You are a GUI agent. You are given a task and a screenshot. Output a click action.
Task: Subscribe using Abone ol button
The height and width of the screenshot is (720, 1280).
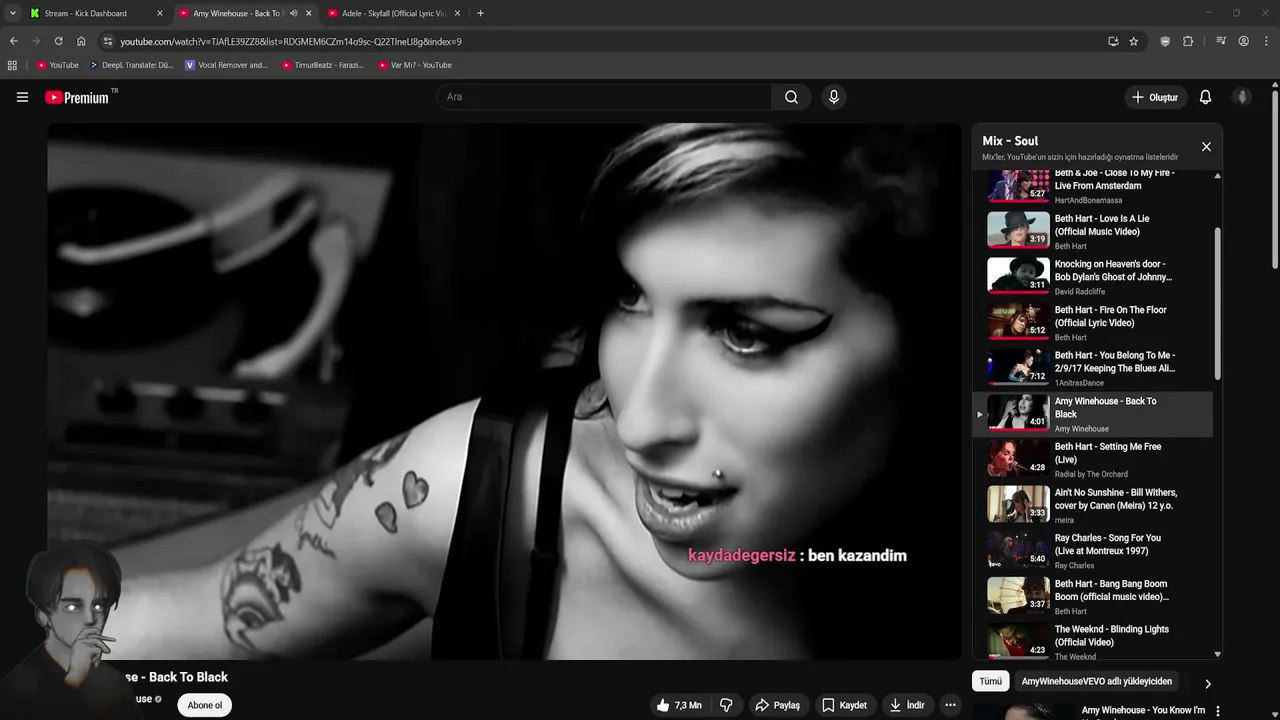pyautogui.click(x=205, y=705)
